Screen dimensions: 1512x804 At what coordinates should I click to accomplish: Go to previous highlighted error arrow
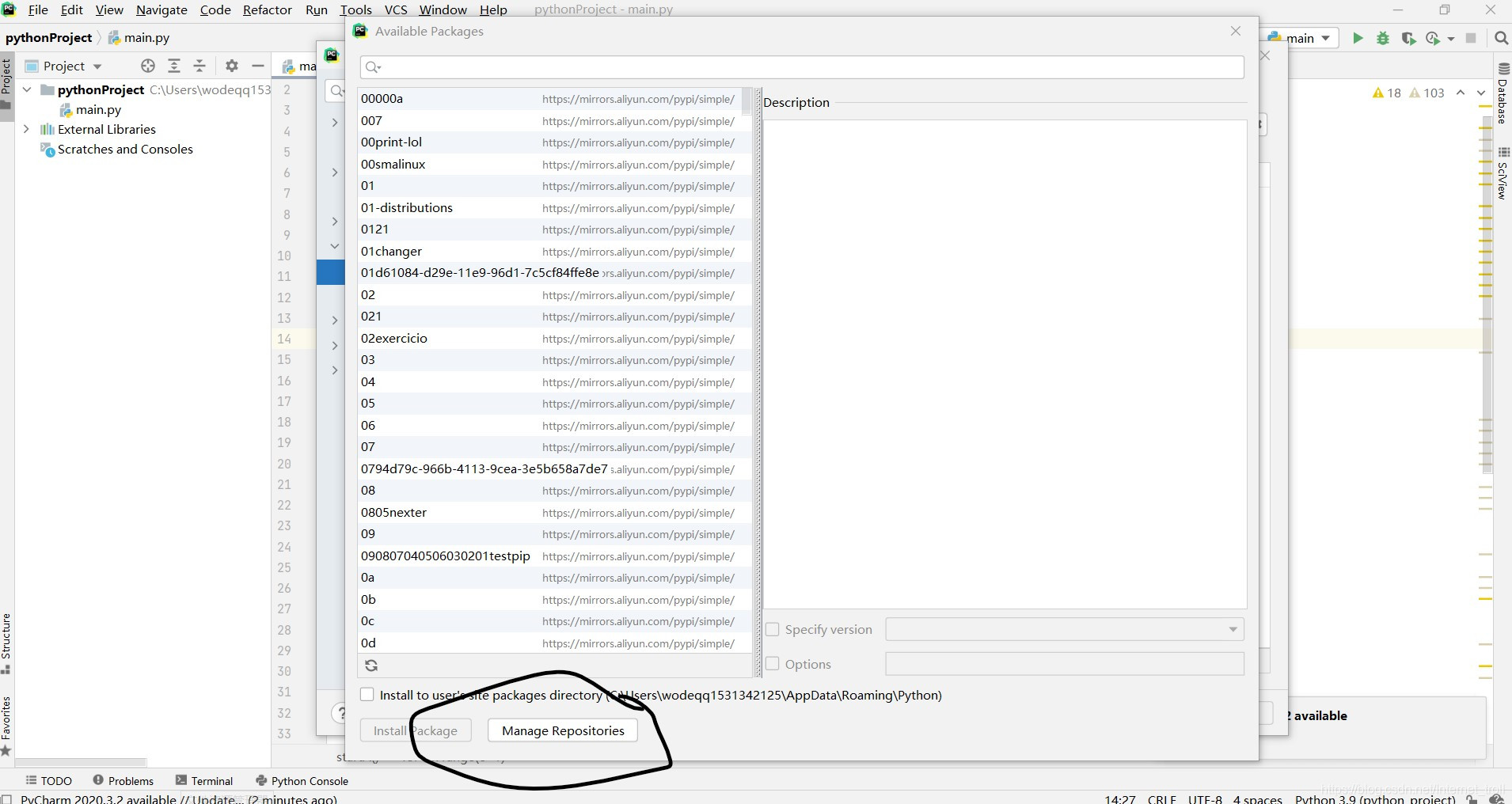[1461, 93]
